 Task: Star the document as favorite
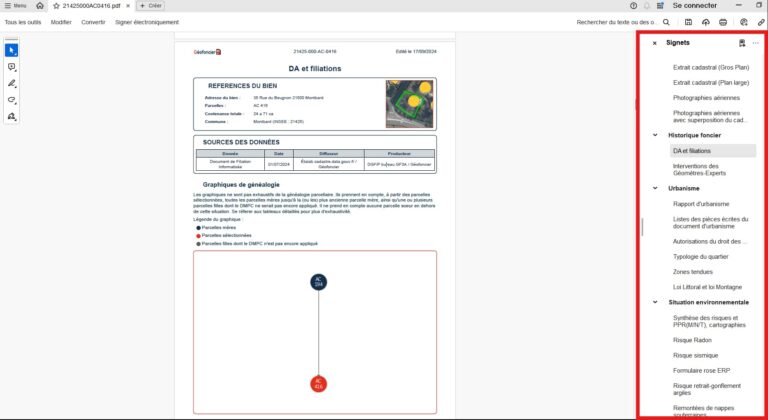tap(56, 6)
